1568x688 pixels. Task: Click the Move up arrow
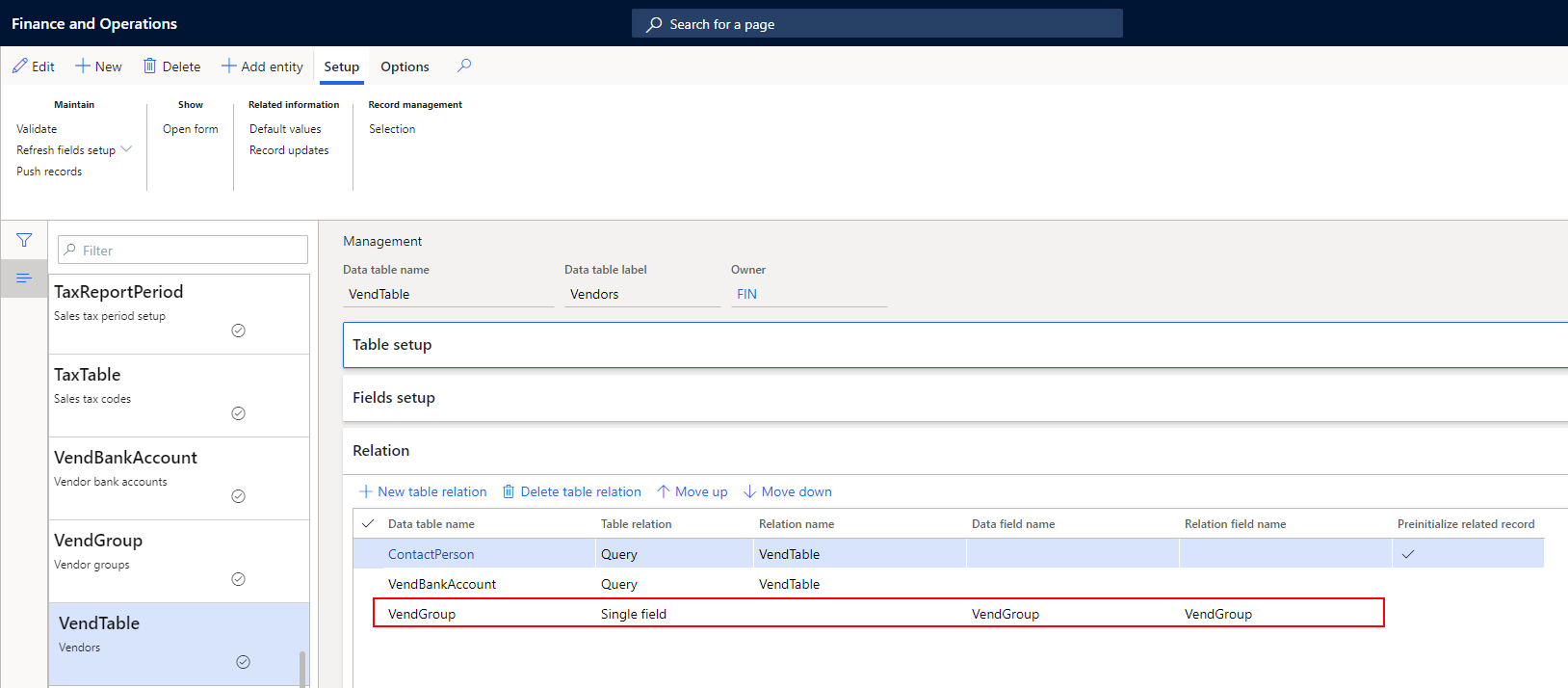pyautogui.click(x=663, y=491)
